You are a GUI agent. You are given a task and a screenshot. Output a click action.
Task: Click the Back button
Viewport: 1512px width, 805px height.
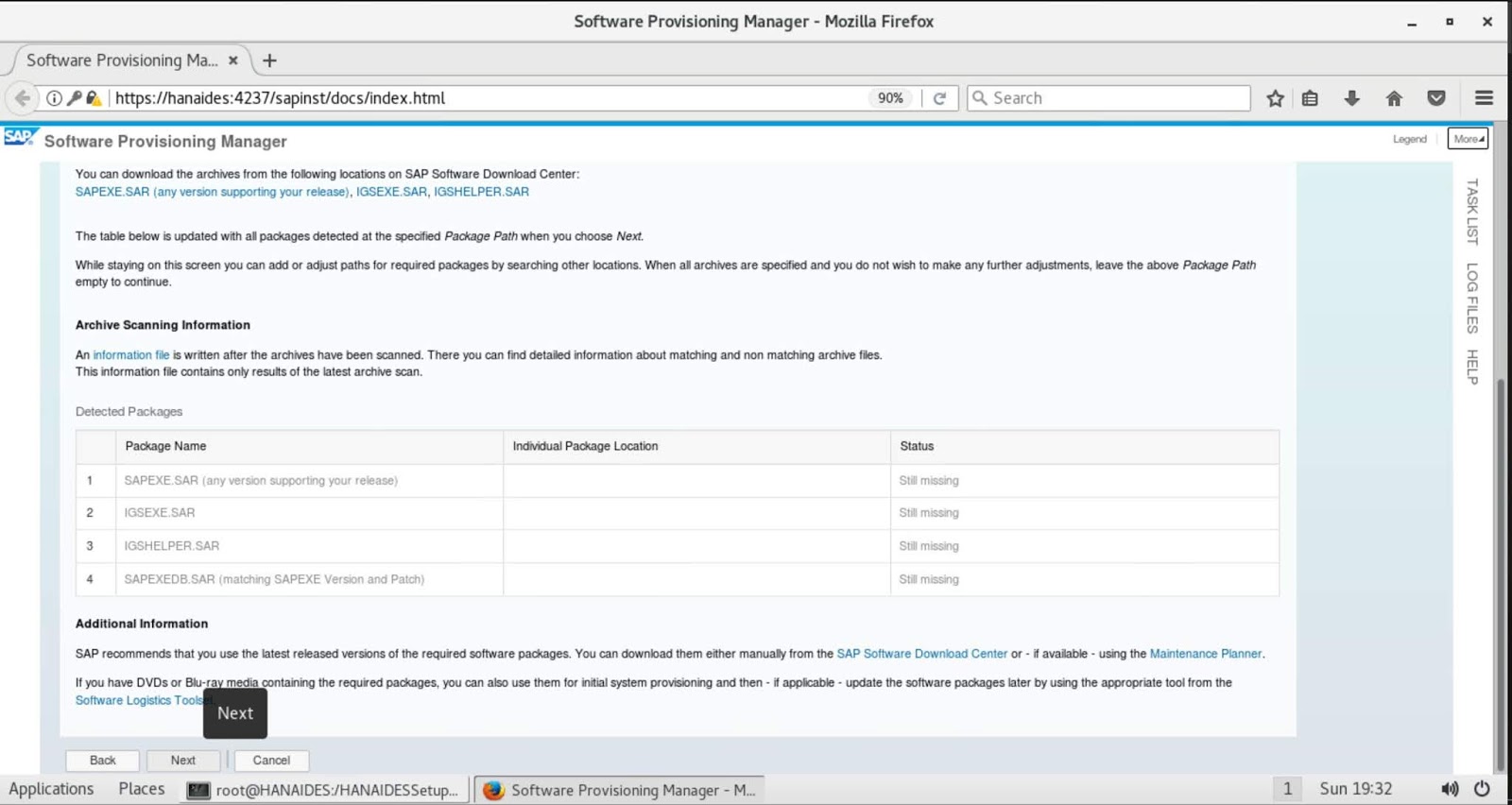tap(102, 761)
